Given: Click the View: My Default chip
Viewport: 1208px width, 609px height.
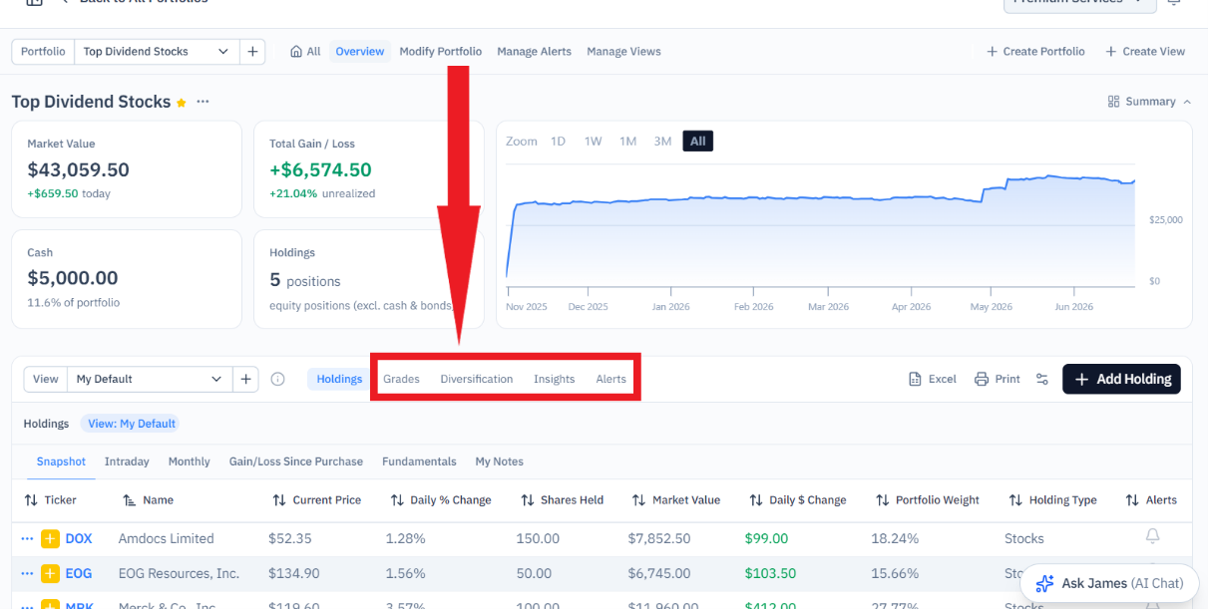Looking at the screenshot, I should coord(131,424).
